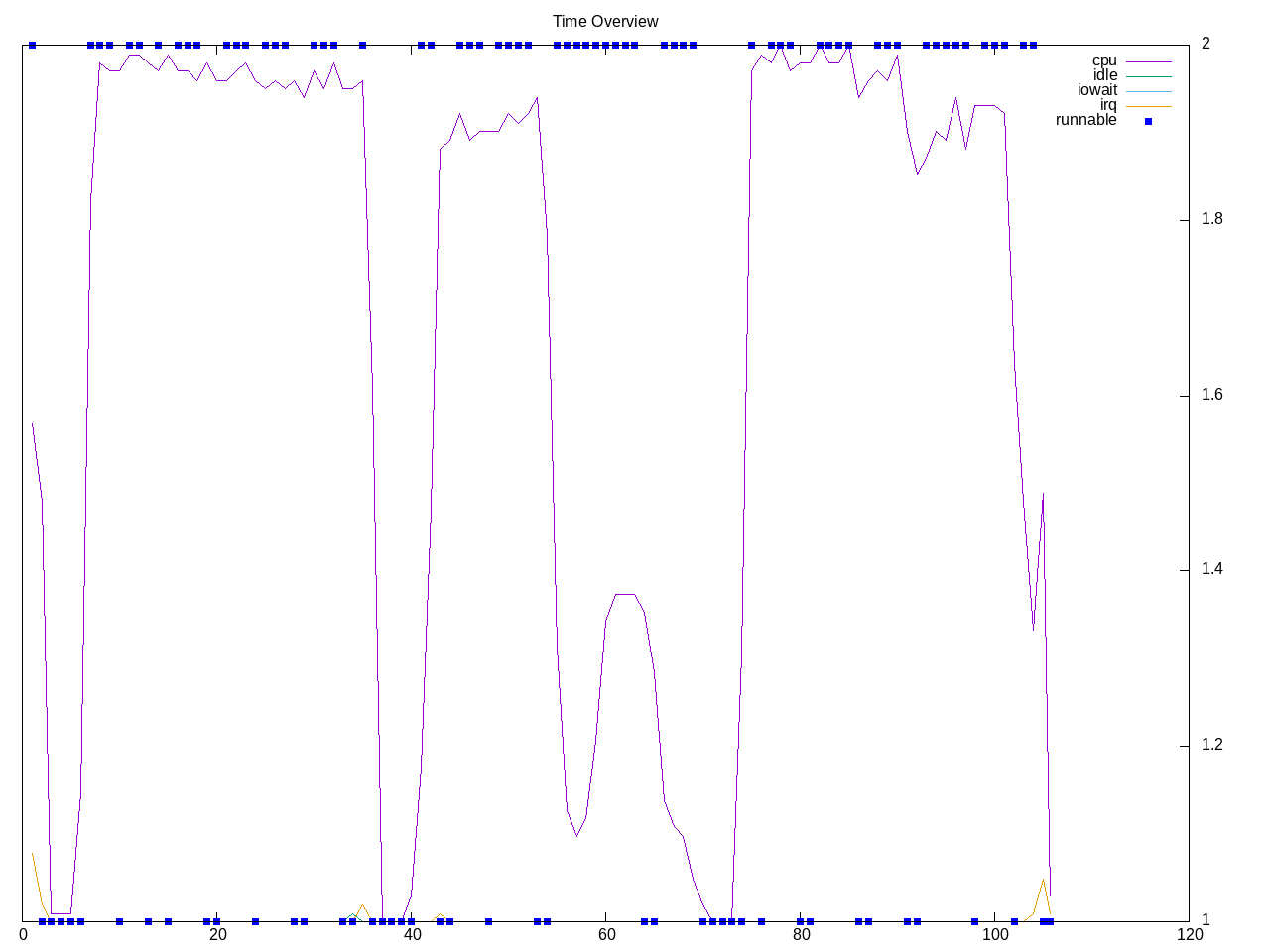Select the "idle" legend label
1270x952 pixels.
tap(1104, 75)
